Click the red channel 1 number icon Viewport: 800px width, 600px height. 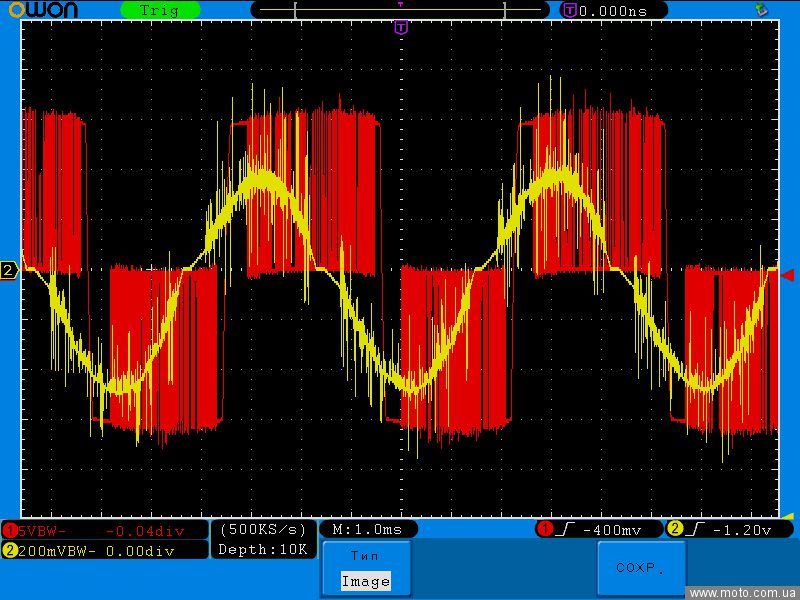tap(9, 530)
